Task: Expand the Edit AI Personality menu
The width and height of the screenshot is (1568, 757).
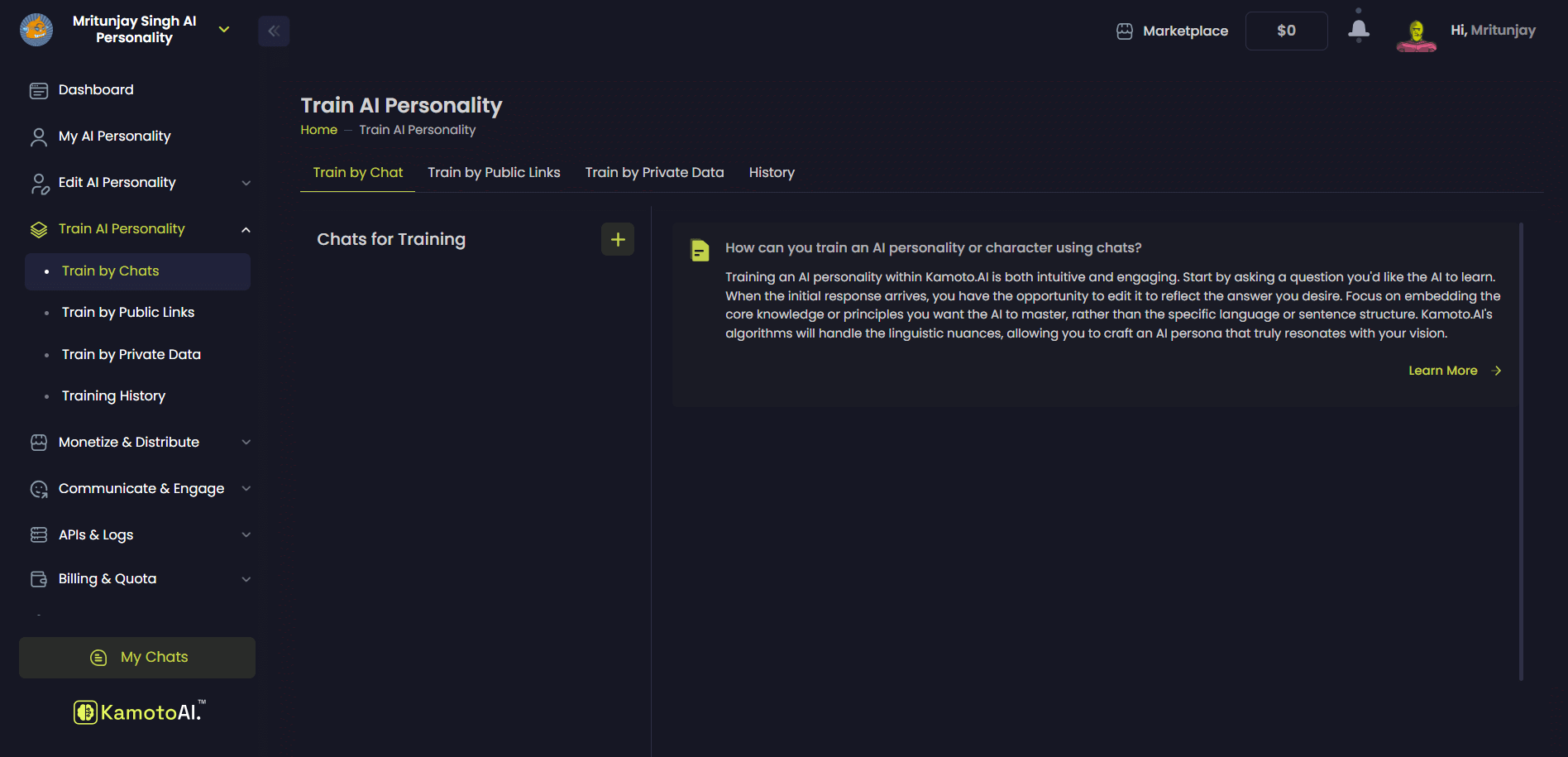Action: click(246, 183)
